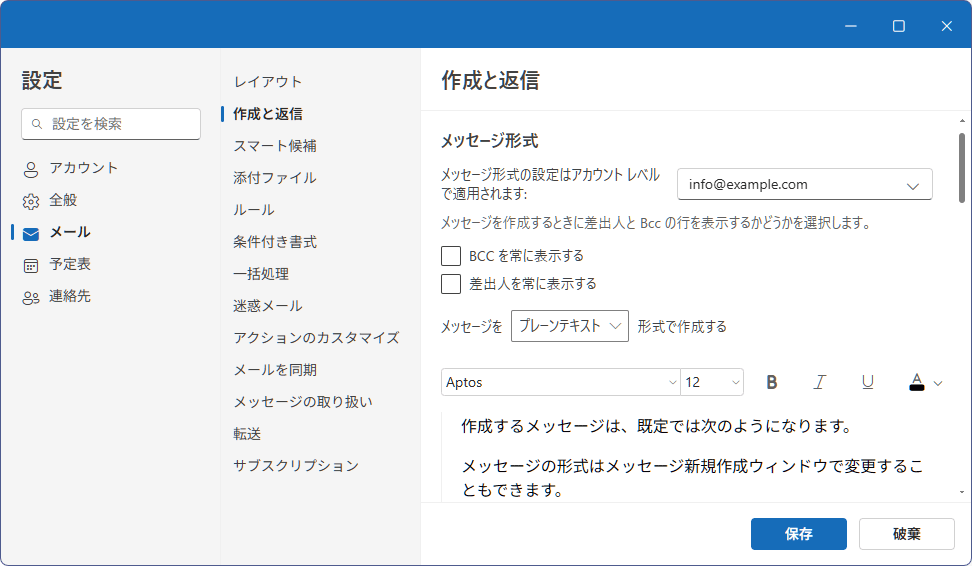Click the 保存 button
This screenshot has height=566, width=972.
tap(798, 534)
